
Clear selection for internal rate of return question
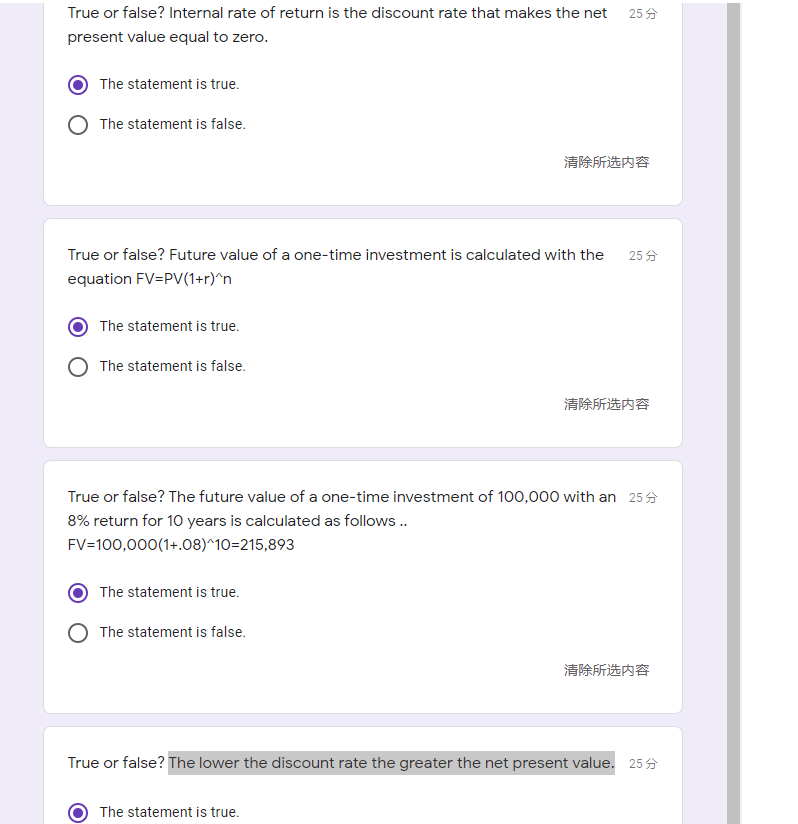[606, 162]
